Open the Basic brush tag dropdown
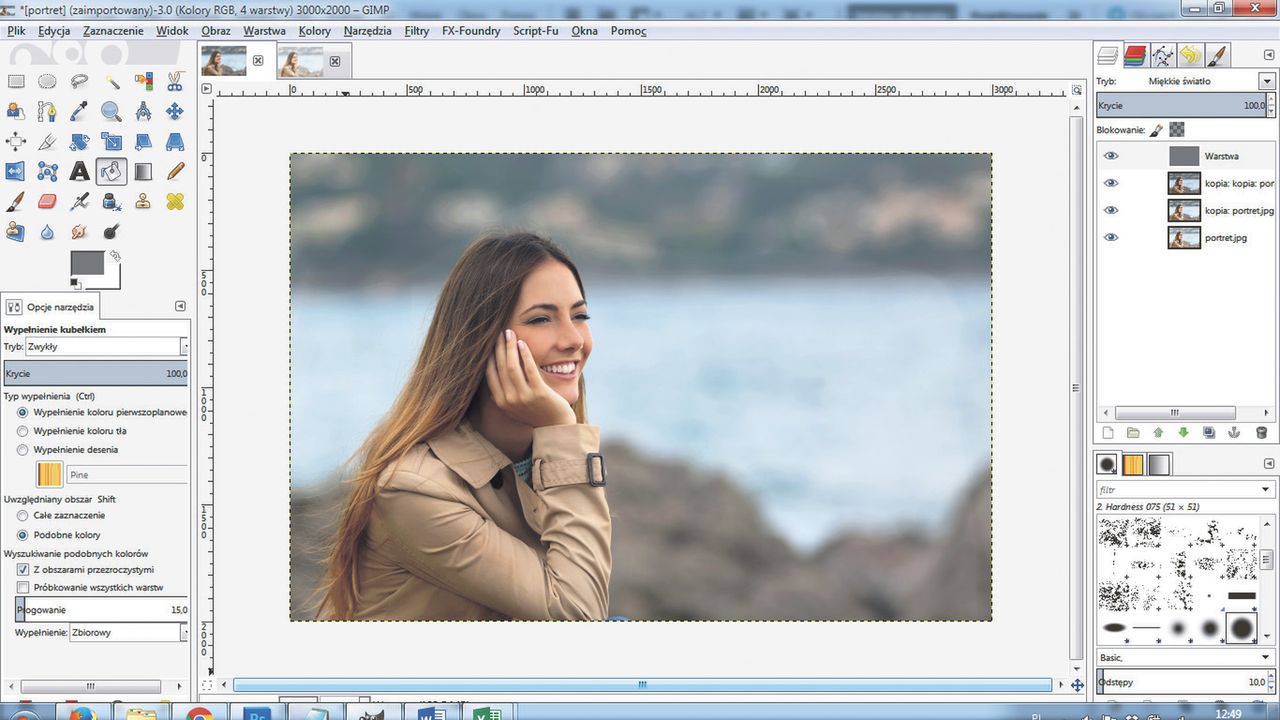This screenshot has height=720, width=1280. click(1185, 657)
